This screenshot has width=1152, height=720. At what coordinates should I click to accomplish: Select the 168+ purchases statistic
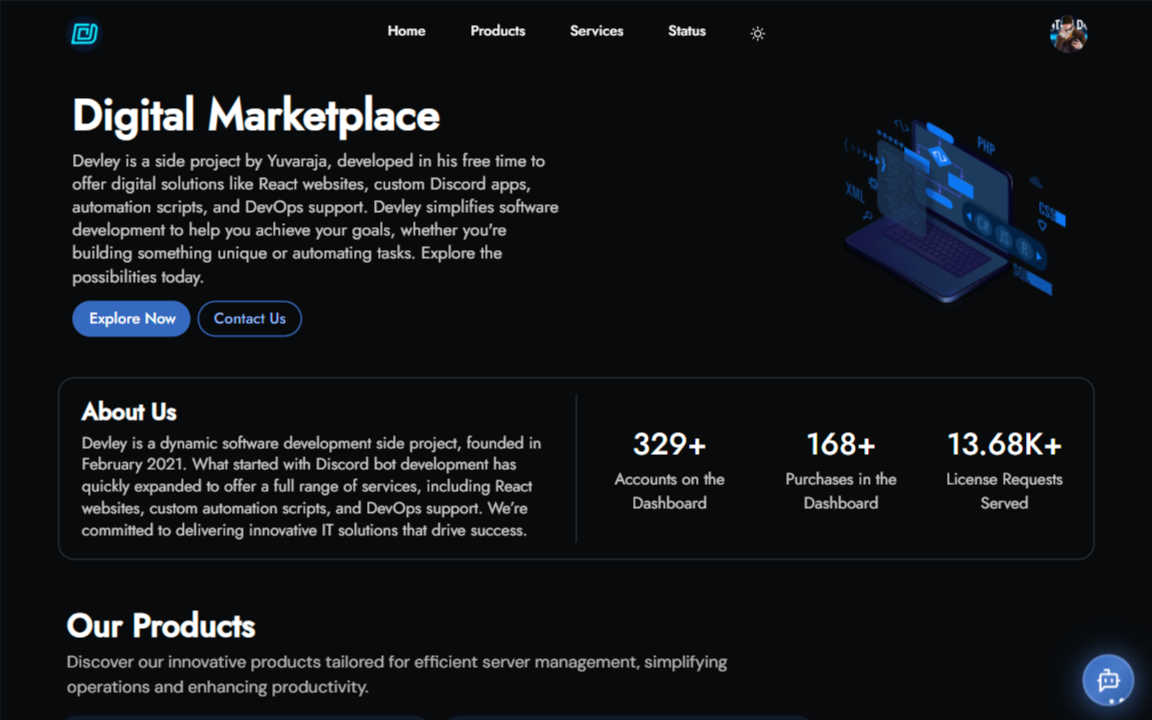(x=840, y=444)
